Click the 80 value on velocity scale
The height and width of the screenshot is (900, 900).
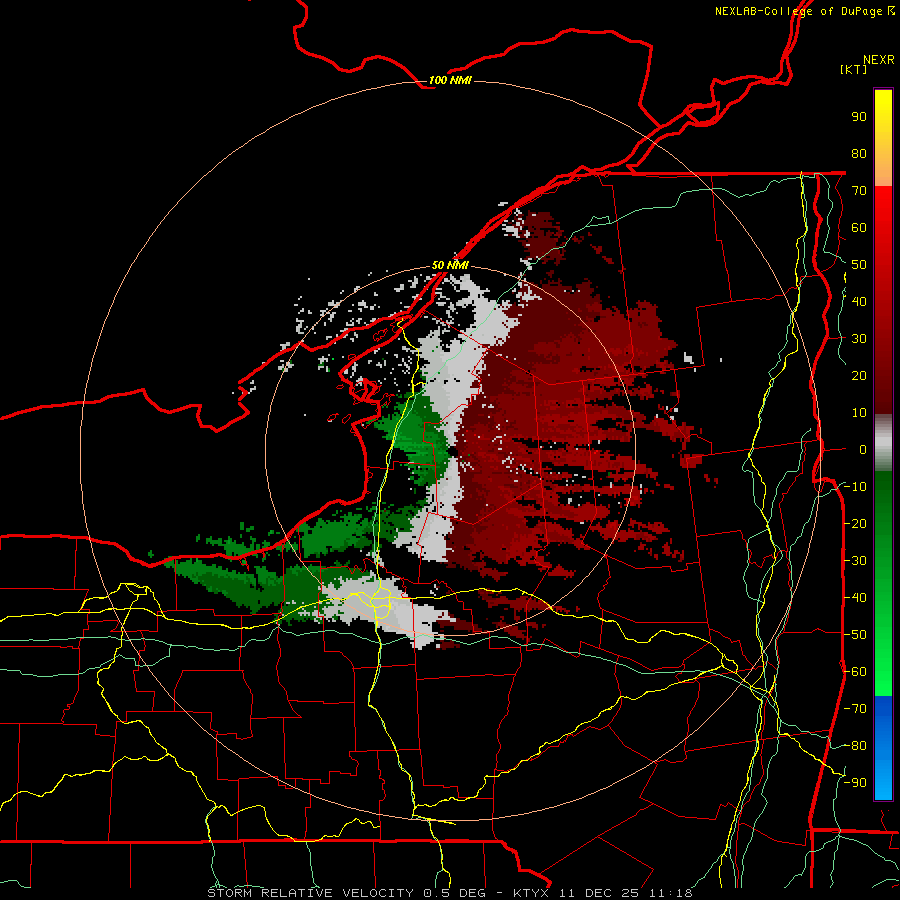coord(859,154)
